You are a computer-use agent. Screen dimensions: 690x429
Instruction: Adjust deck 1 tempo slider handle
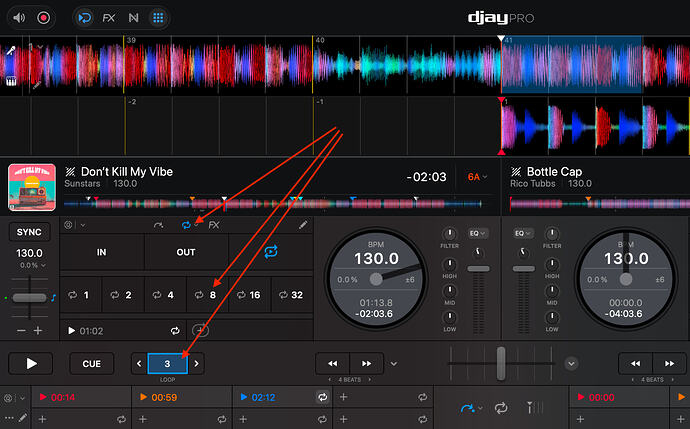tap(29, 298)
